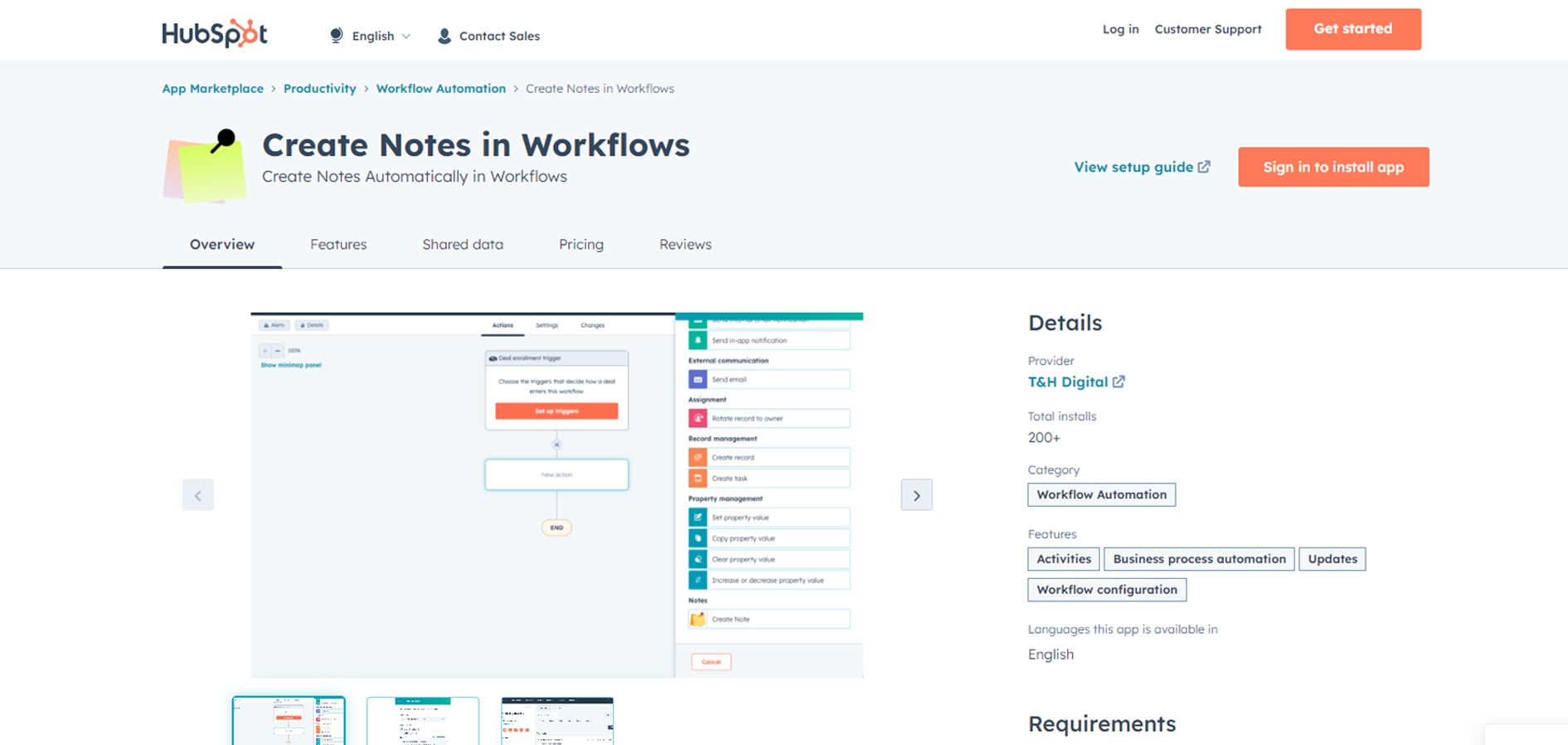This screenshot has width=1568, height=745.
Task: Click the Contact Sales person icon
Action: [x=444, y=36]
